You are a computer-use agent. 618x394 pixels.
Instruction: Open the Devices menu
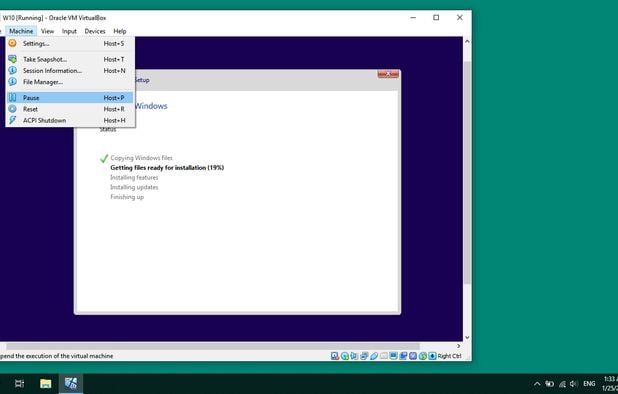click(95, 31)
